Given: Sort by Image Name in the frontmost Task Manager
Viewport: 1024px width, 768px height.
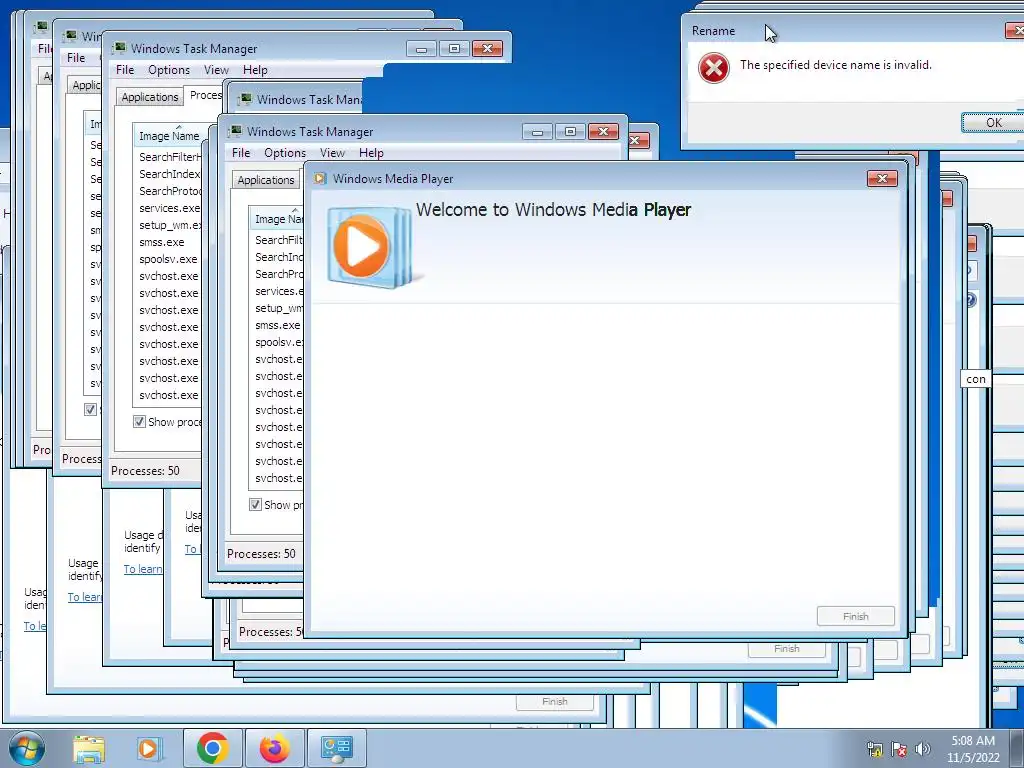Looking at the screenshot, I should 278,219.
